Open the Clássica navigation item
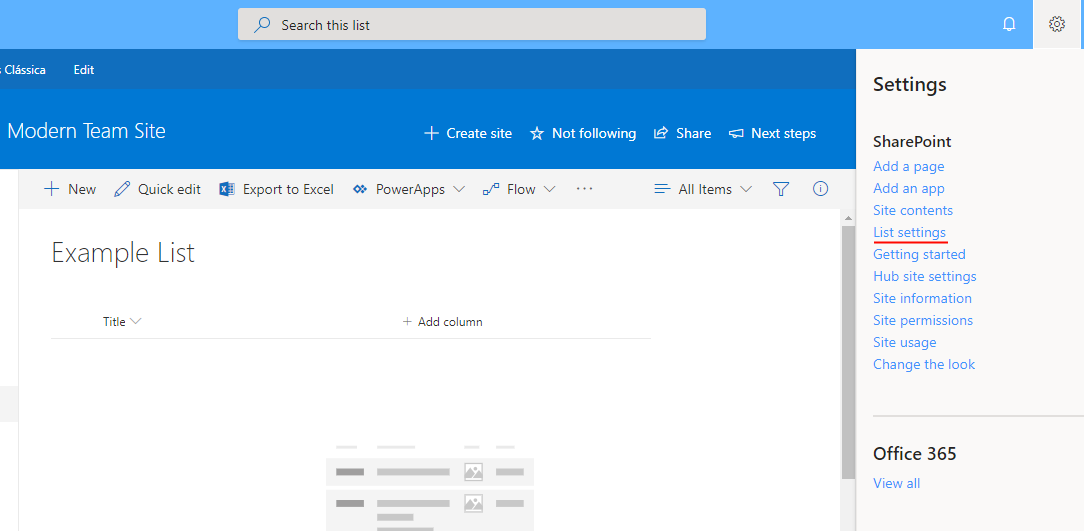1084x531 pixels. click(24, 70)
